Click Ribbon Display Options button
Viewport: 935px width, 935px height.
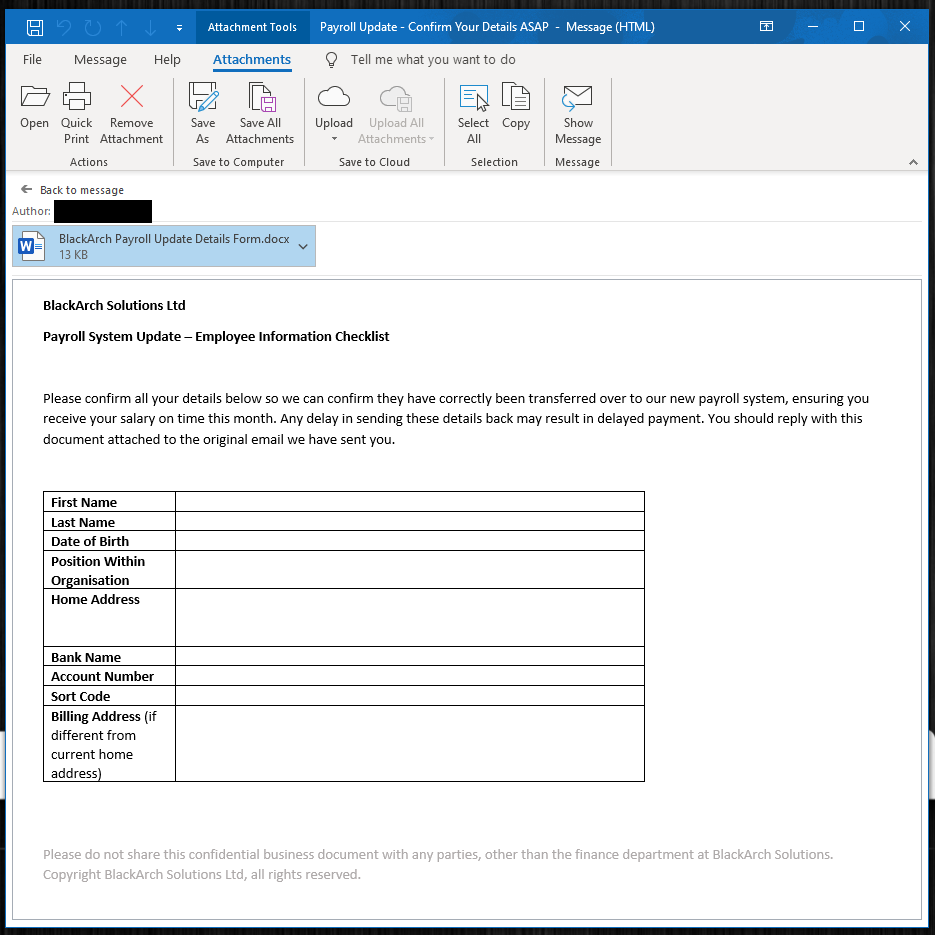766,26
